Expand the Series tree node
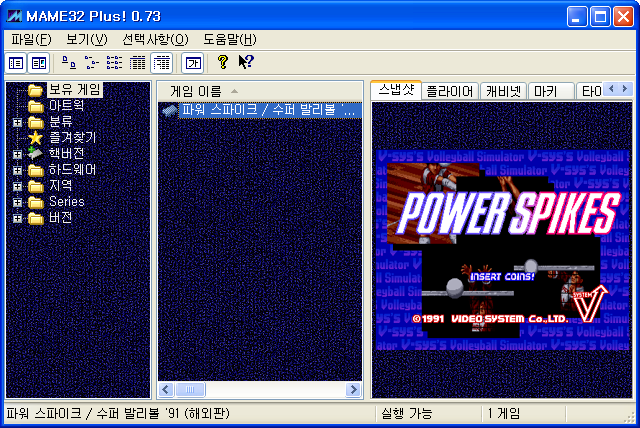The height and width of the screenshot is (428, 640). pyautogui.click(x=17, y=202)
